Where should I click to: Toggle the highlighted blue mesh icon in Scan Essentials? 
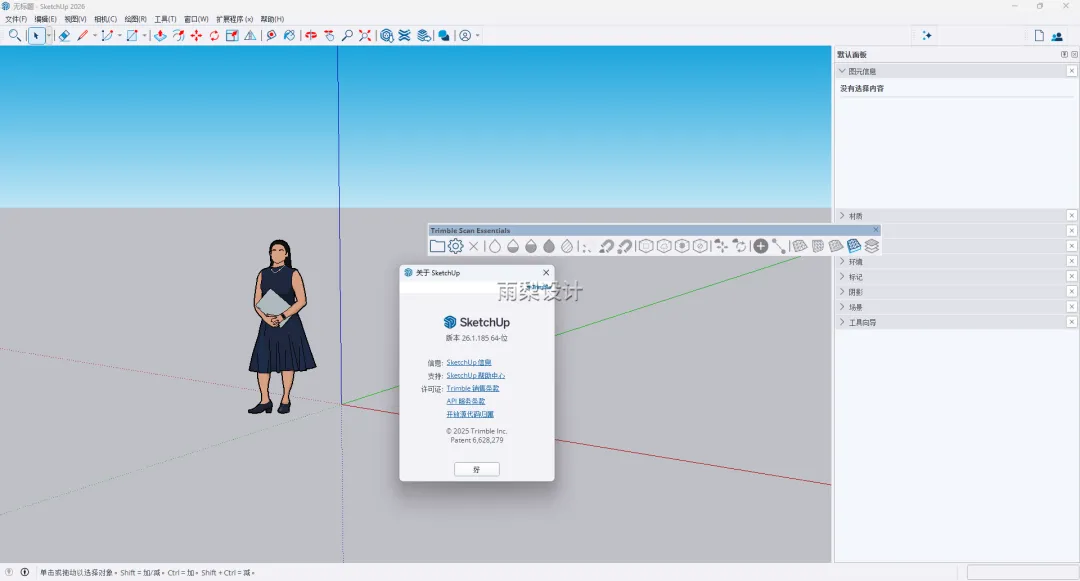854,246
